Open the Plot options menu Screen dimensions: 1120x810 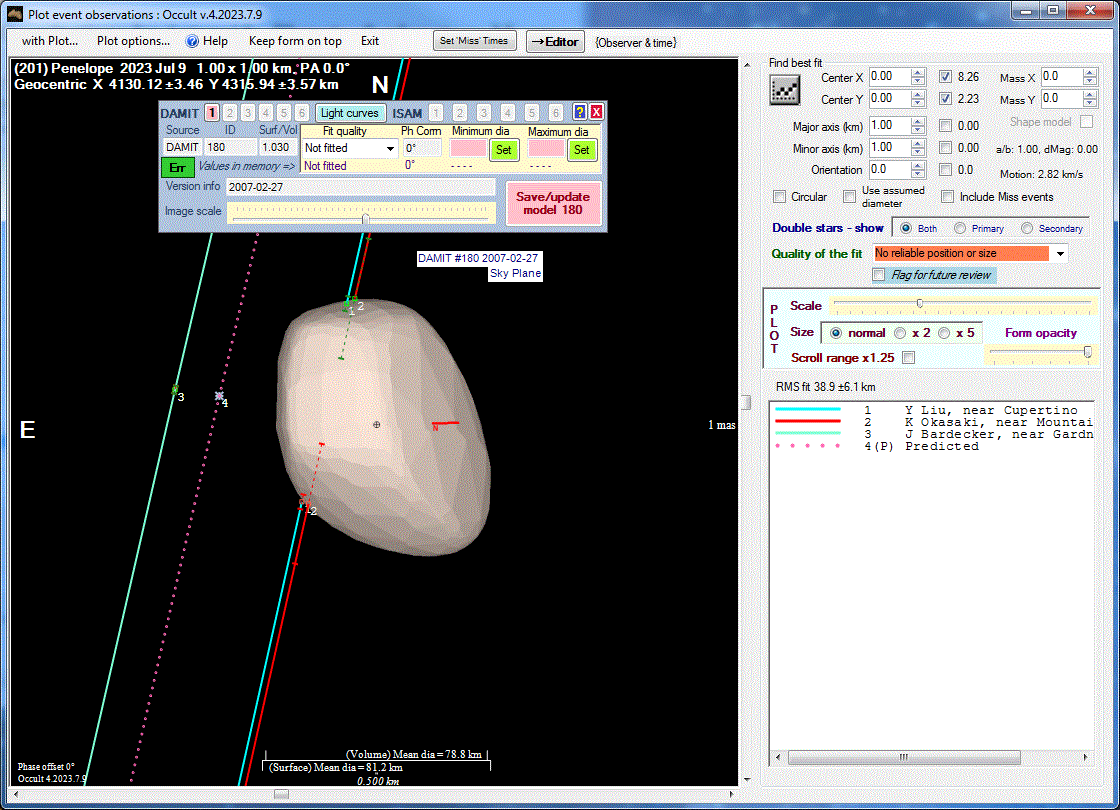133,41
